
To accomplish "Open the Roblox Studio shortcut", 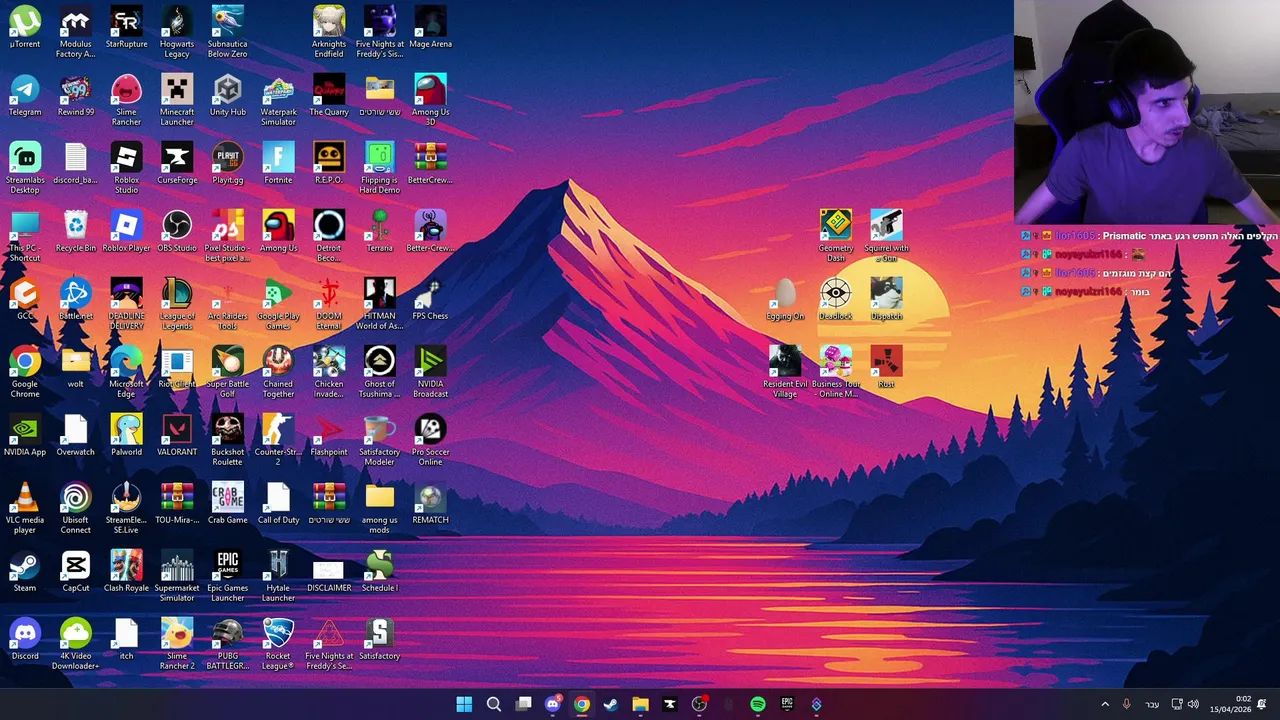I will pyautogui.click(x=126, y=169).
